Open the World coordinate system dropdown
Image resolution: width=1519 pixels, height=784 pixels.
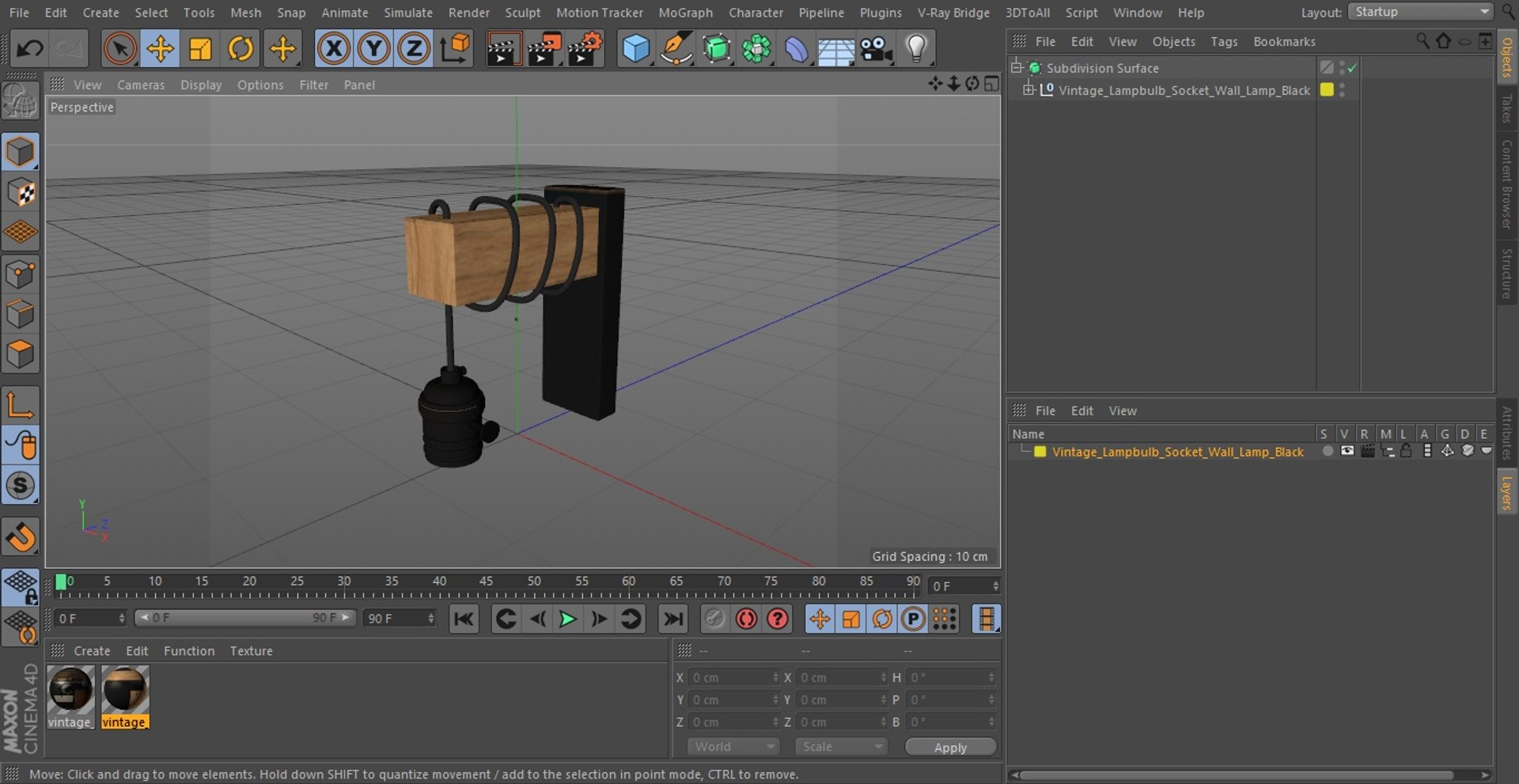coord(733,747)
